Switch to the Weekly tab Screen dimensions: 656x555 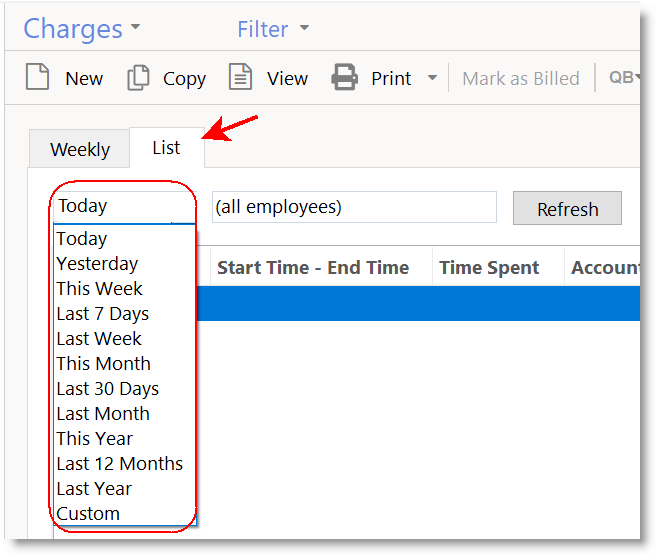click(80, 150)
